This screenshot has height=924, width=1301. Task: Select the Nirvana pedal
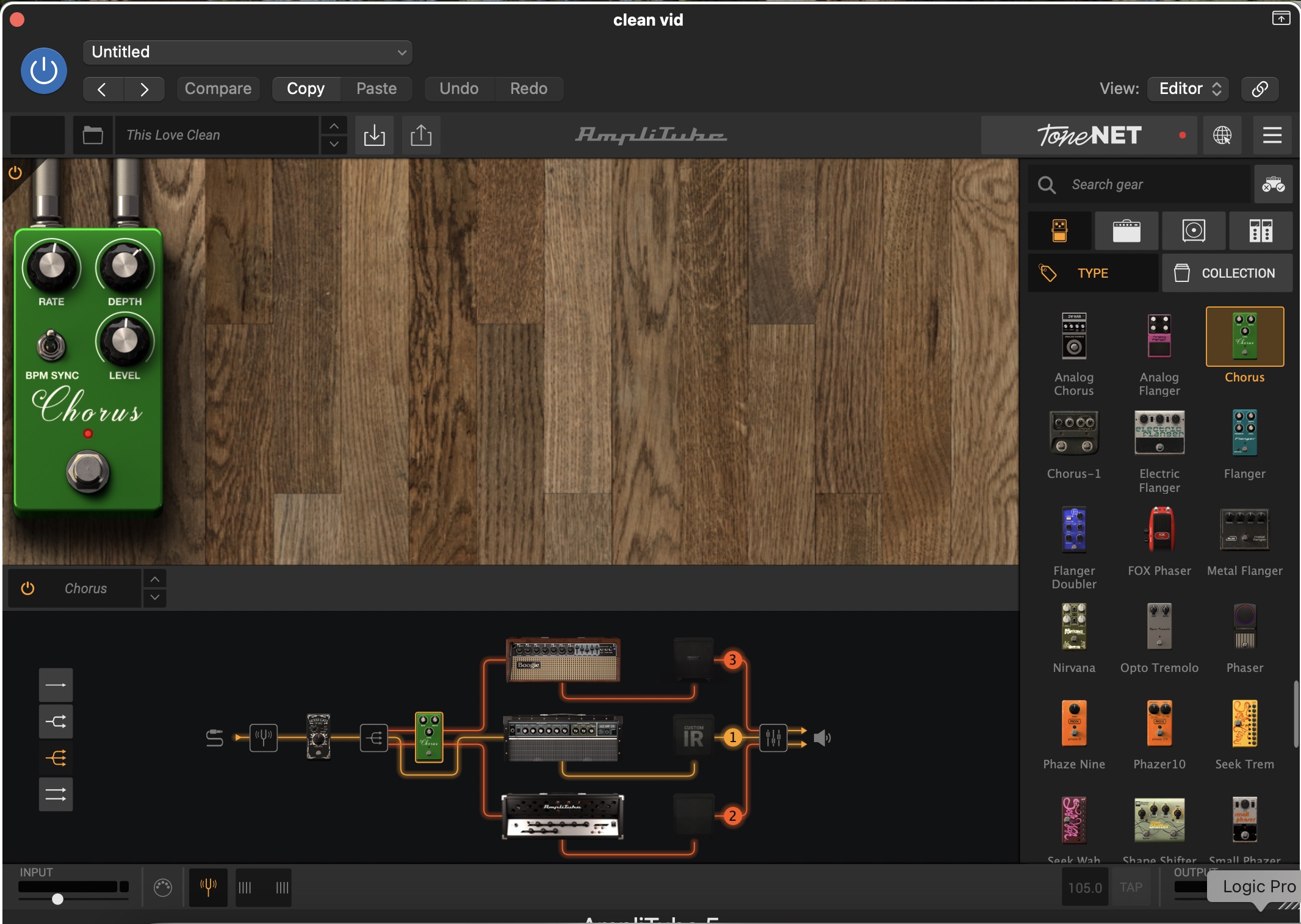pyautogui.click(x=1074, y=638)
